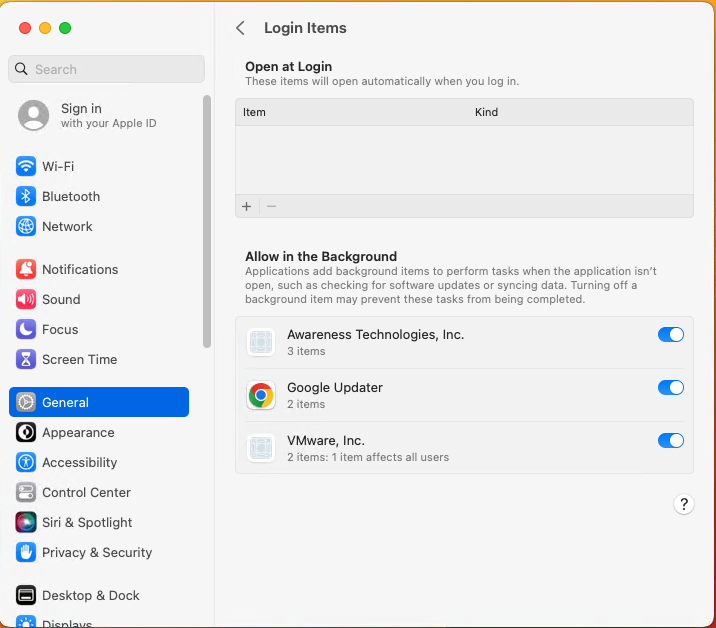This screenshot has height=628, width=716.
Task: Click the Accessibility icon
Action: point(26,463)
